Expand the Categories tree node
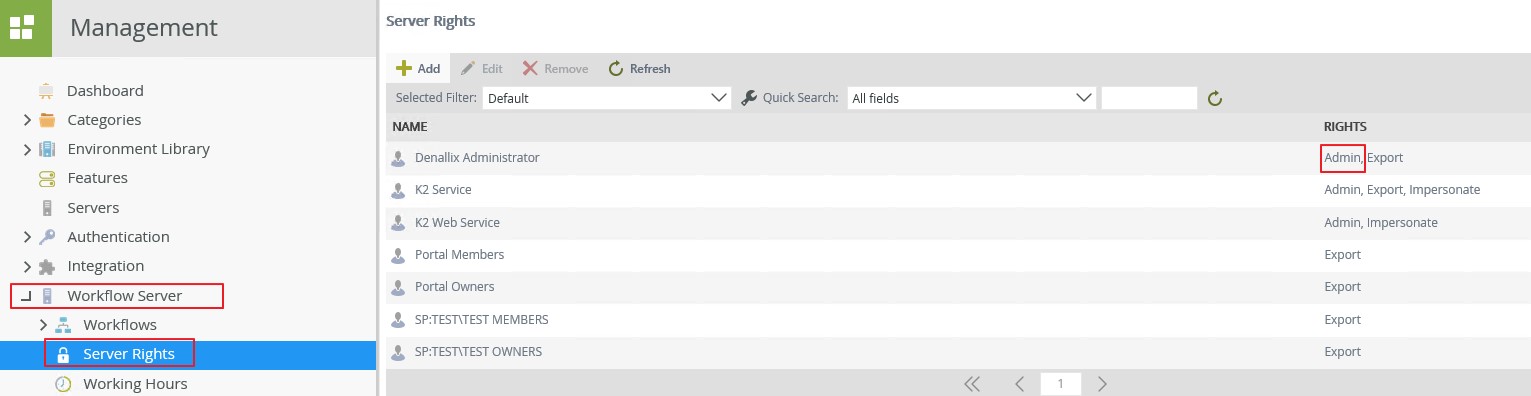 click(x=27, y=120)
